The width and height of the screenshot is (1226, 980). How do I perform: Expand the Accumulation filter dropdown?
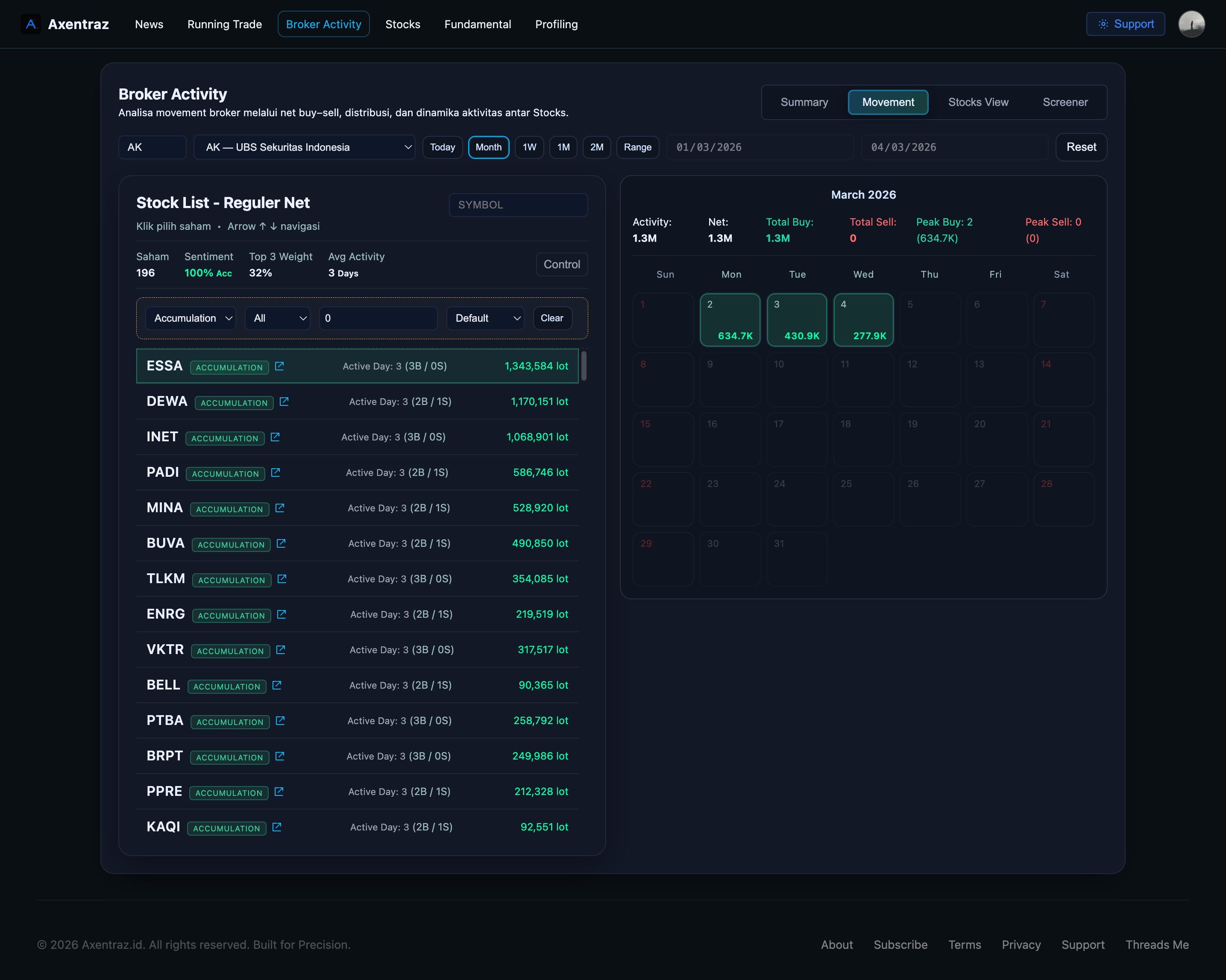pos(191,319)
